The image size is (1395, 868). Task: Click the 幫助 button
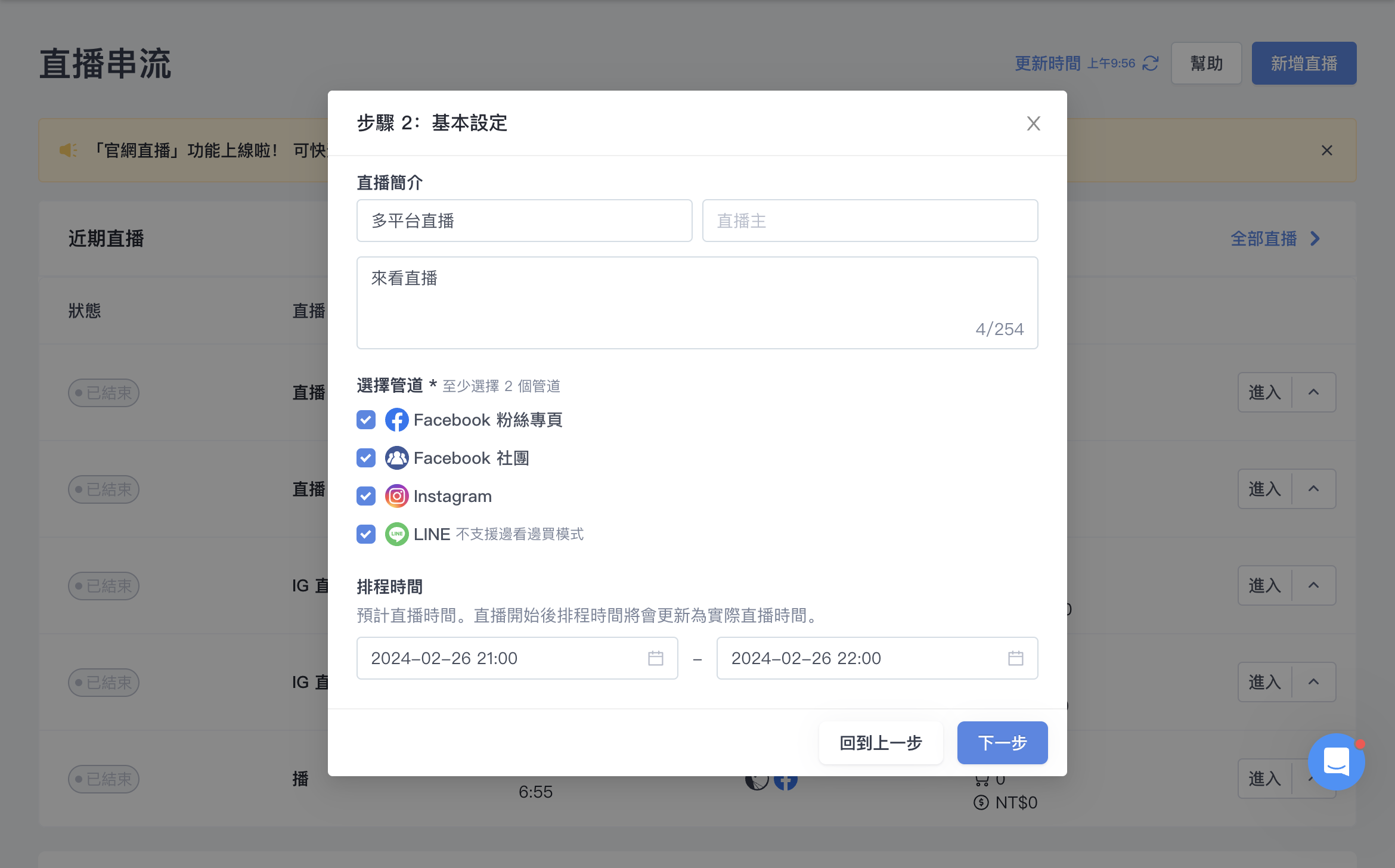pos(1206,63)
